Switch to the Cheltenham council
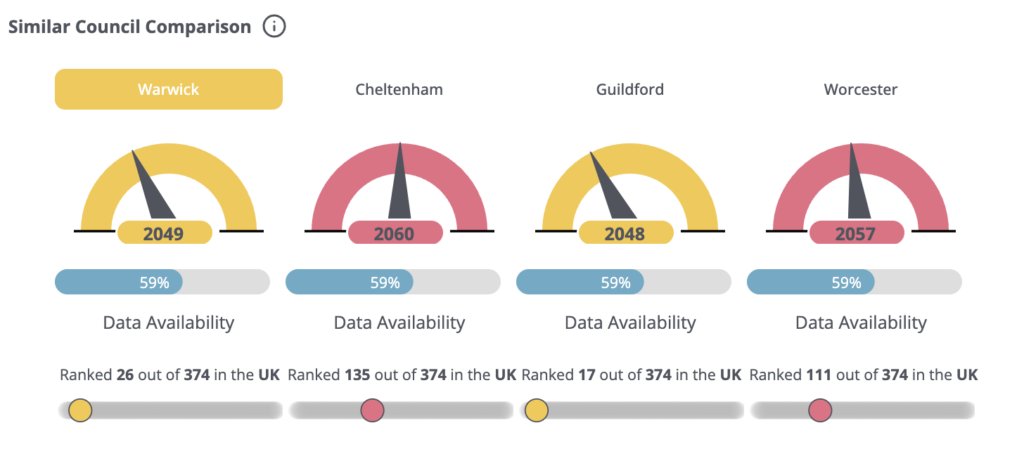Image resolution: width=1024 pixels, height=475 pixels. 399,89
